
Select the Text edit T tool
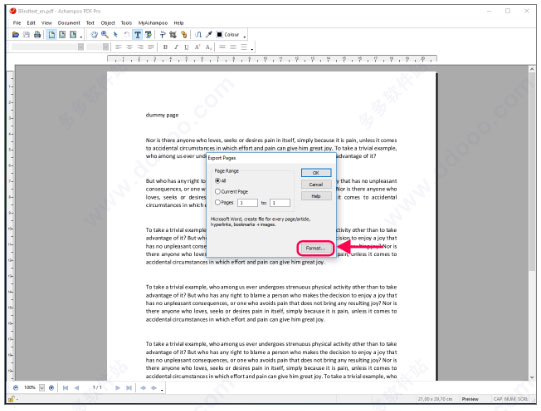coord(137,35)
